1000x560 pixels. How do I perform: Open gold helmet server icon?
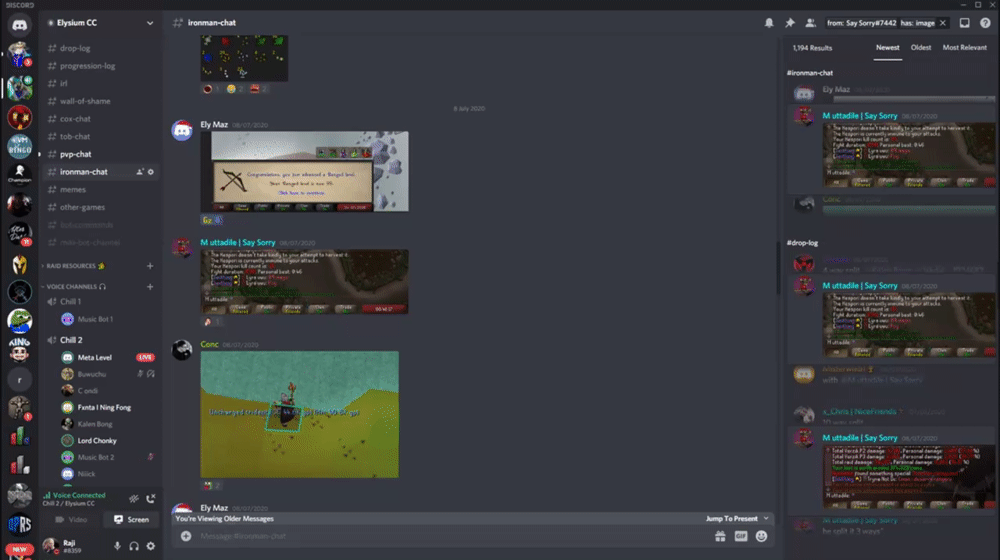point(19,263)
